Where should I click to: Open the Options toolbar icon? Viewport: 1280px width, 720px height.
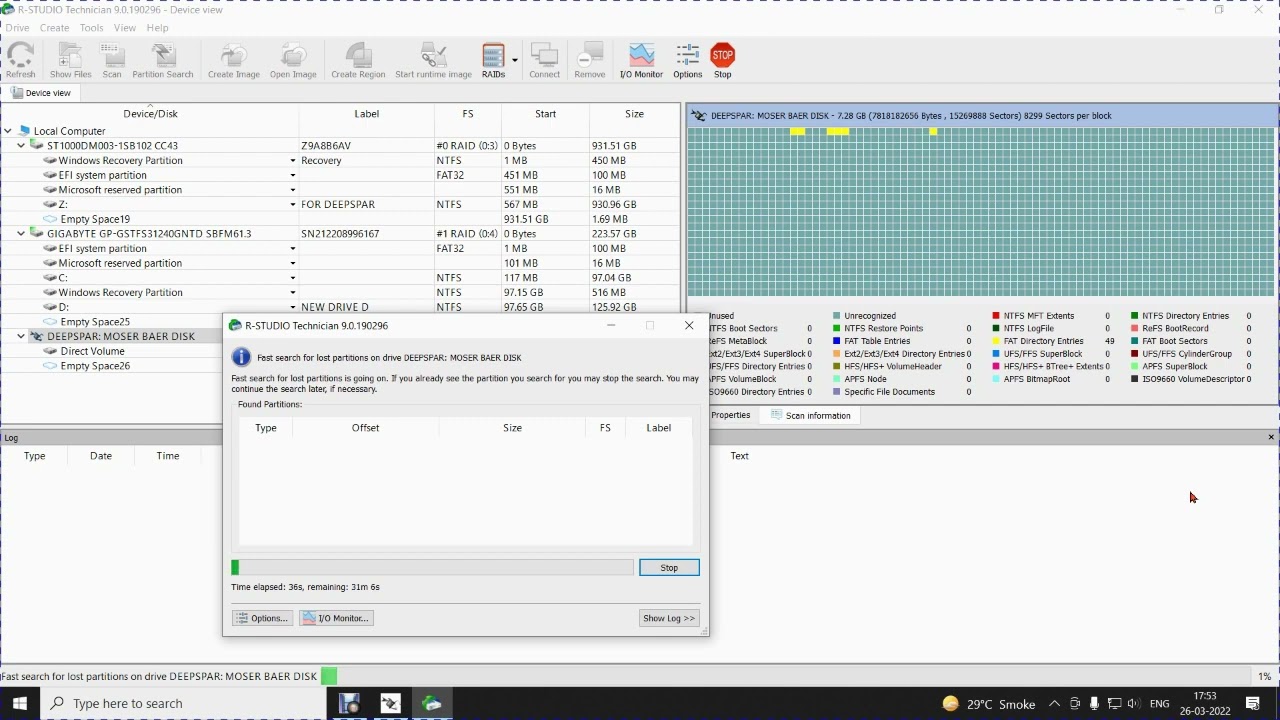tap(687, 61)
